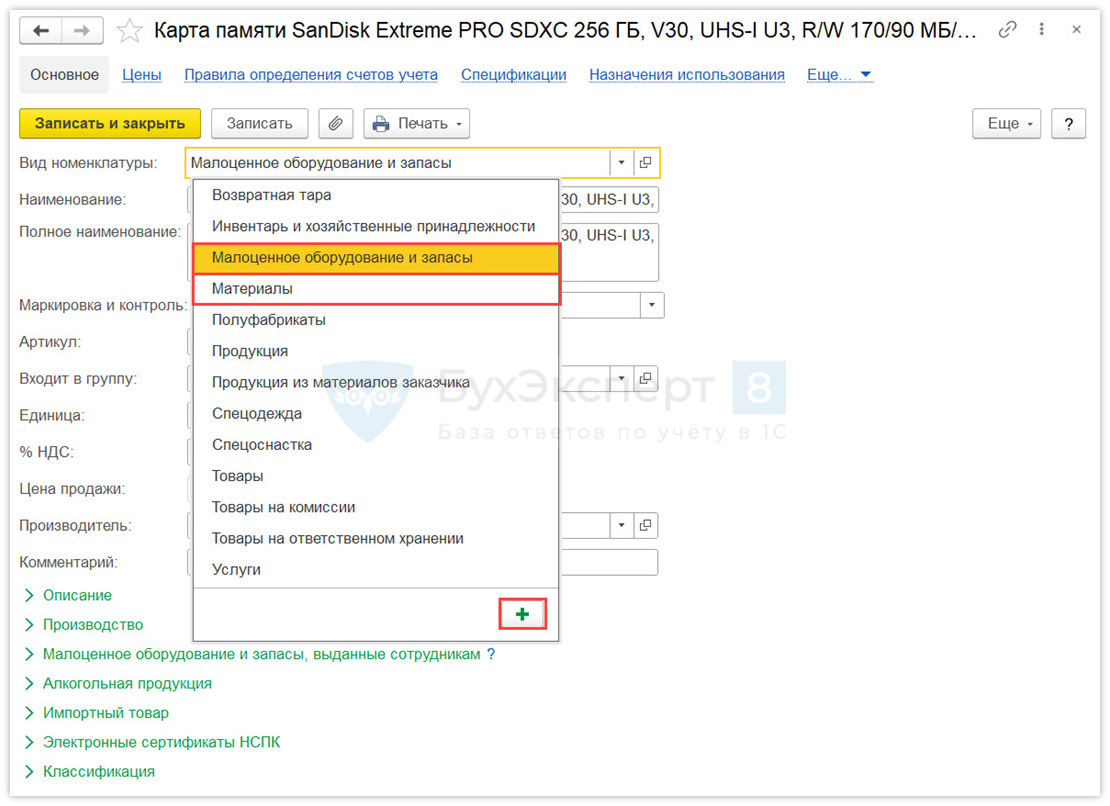The height and width of the screenshot is (806, 1110).
Task: Click the Наименование text field
Action: [608, 200]
